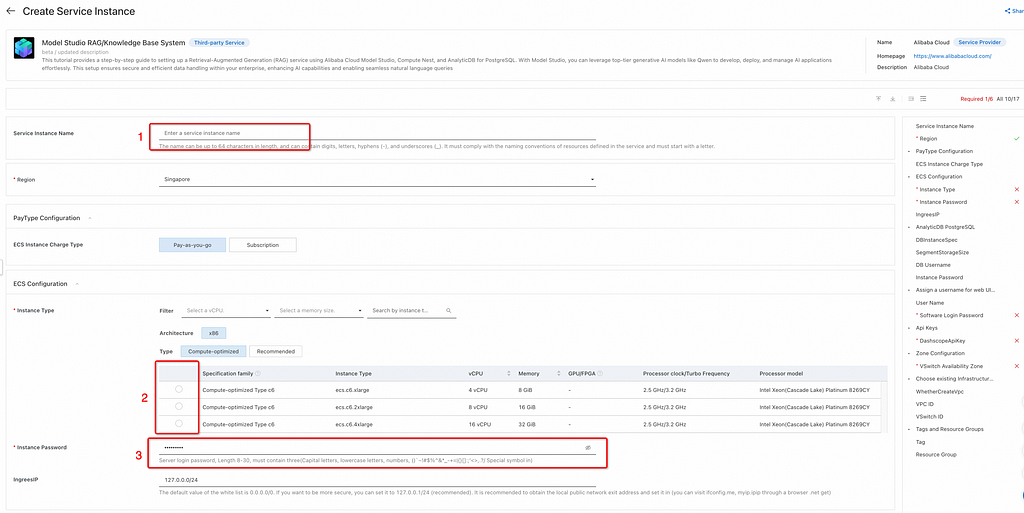The width and height of the screenshot is (1024, 513).
Task: Jump to bottom using the down-bar icon
Action: [893, 99]
